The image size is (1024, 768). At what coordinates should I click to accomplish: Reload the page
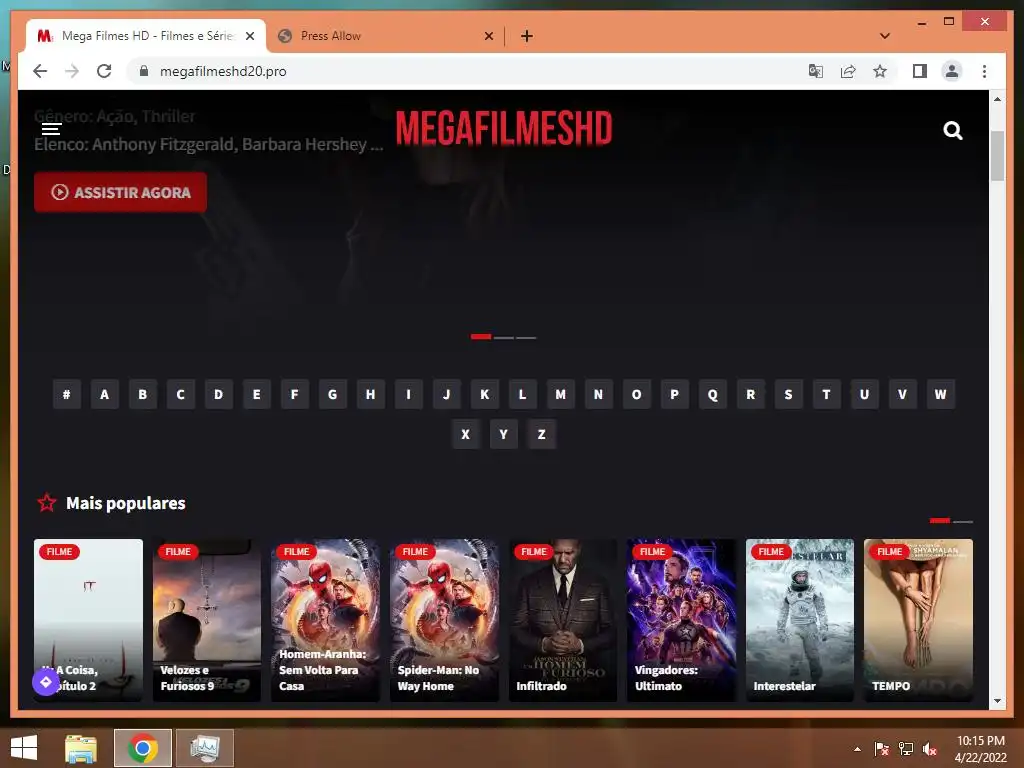click(x=104, y=71)
